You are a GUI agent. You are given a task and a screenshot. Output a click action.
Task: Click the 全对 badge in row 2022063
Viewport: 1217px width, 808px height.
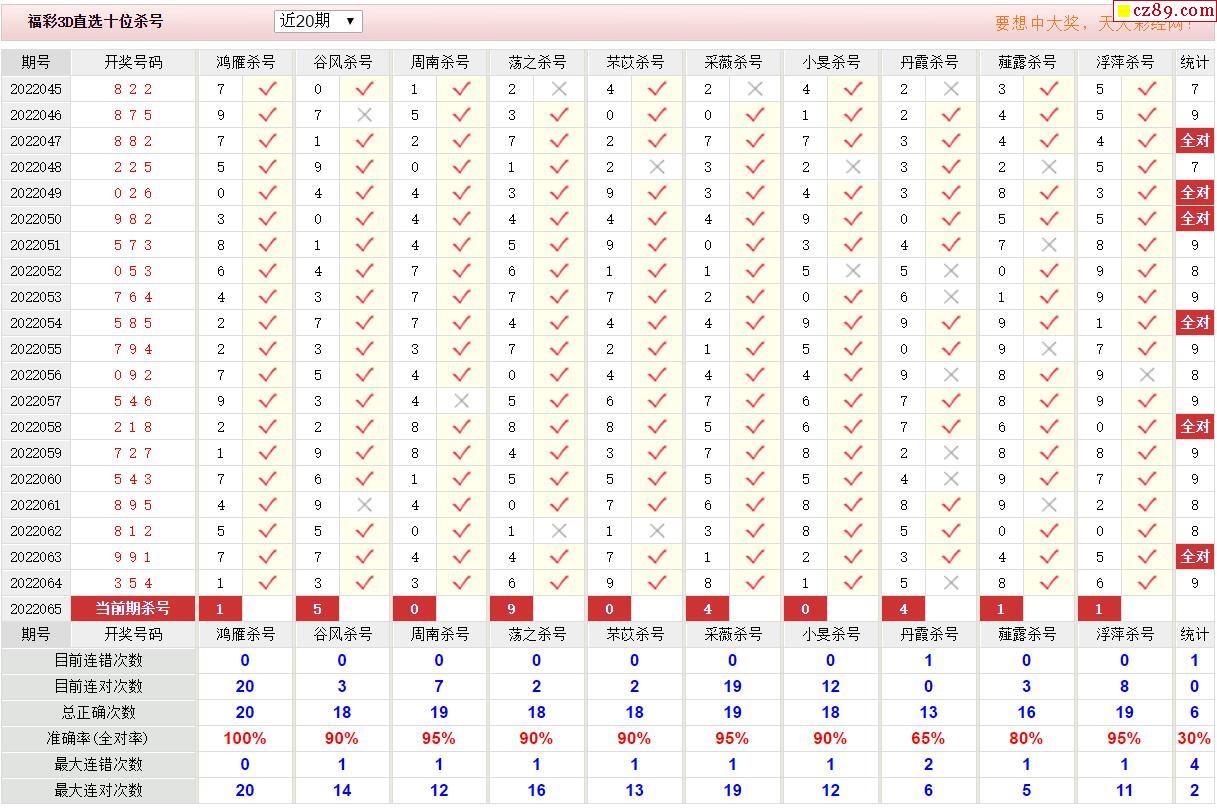click(1195, 557)
